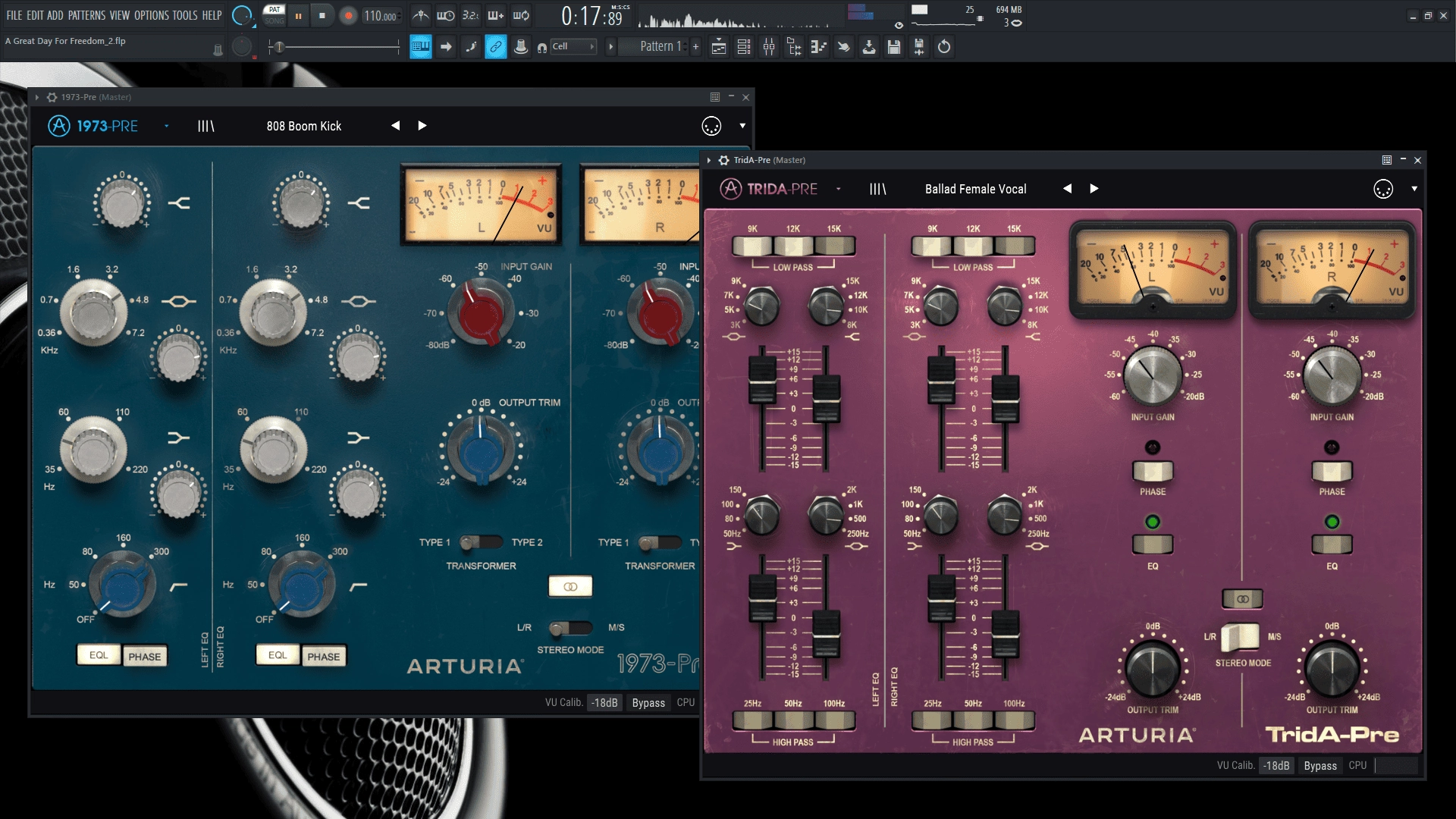Click Ballad Female Vocal preset name
Screen dimensions: 1456x819
click(975, 189)
